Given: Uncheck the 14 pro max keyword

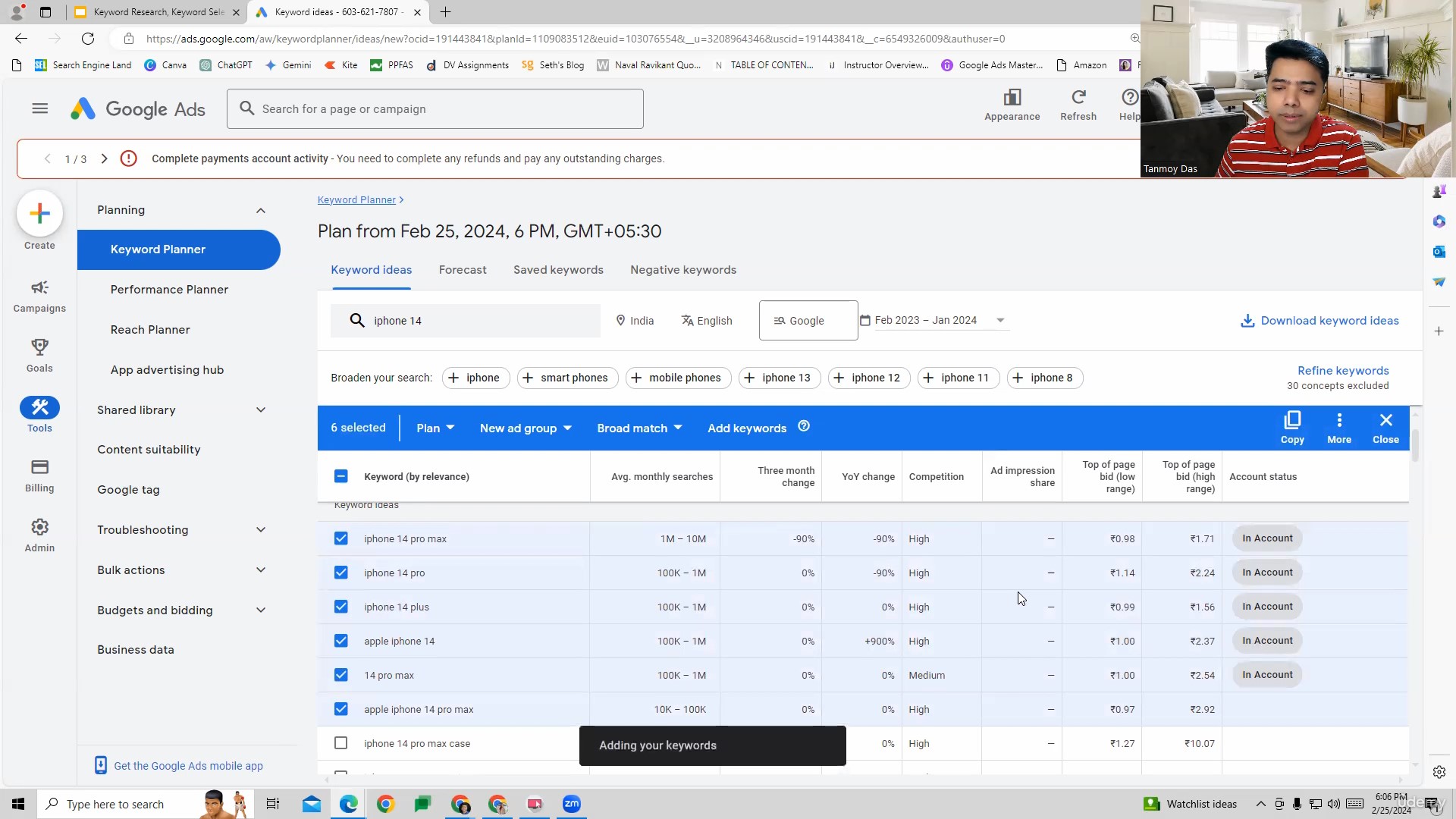Looking at the screenshot, I should tap(341, 675).
